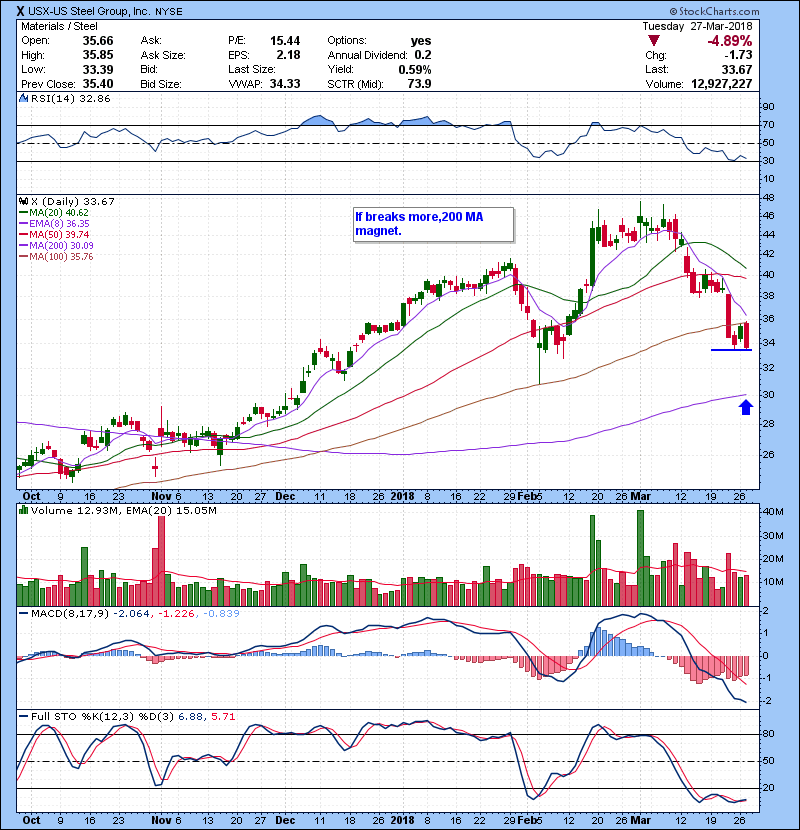Click the stochastic 20 level axis label
This screenshot has height=830, width=800.
coord(768,788)
